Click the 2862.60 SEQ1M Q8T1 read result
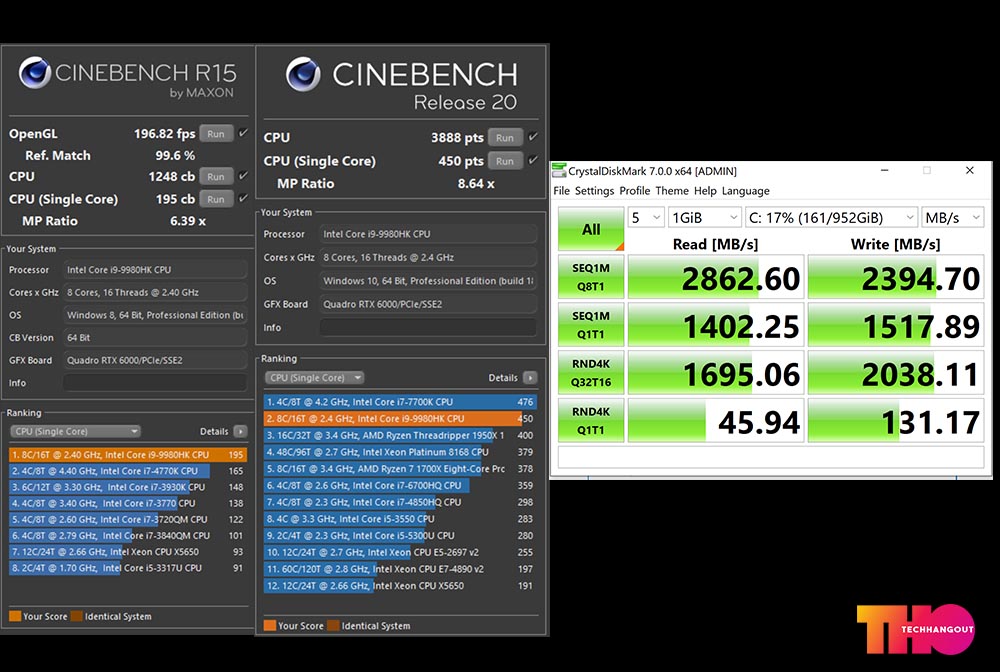The width and height of the screenshot is (1000, 672). [x=716, y=277]
